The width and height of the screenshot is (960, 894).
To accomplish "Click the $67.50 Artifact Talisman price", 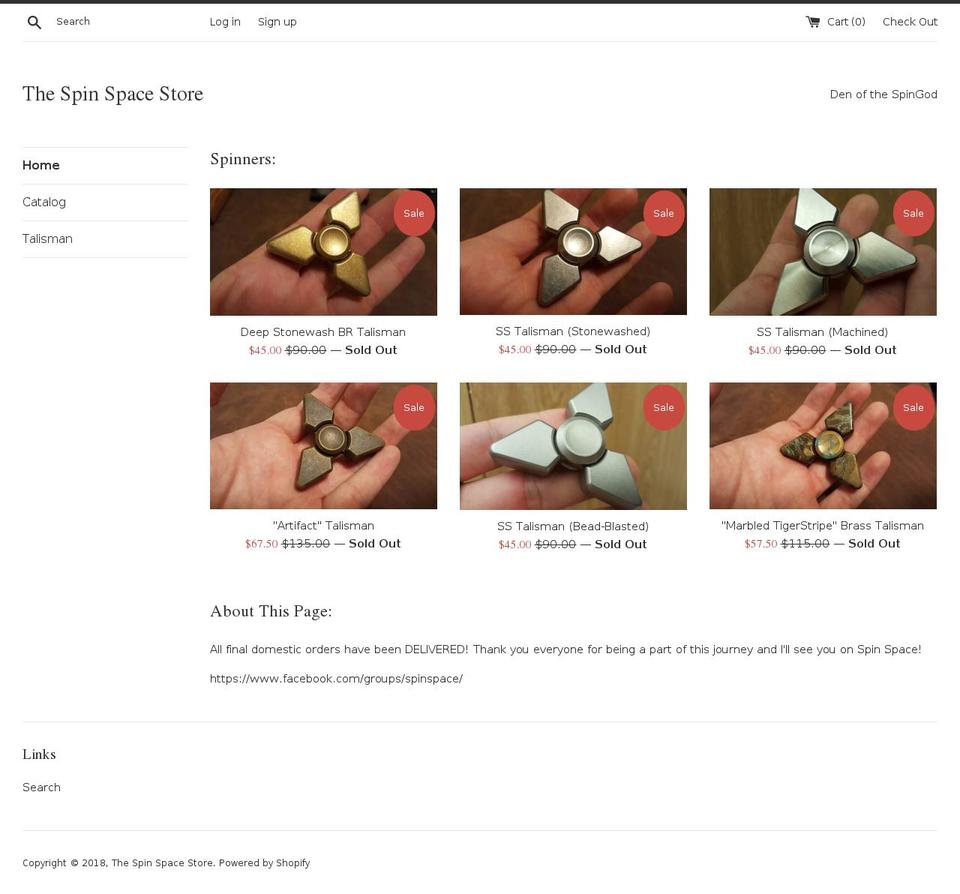I will (261, 544).
